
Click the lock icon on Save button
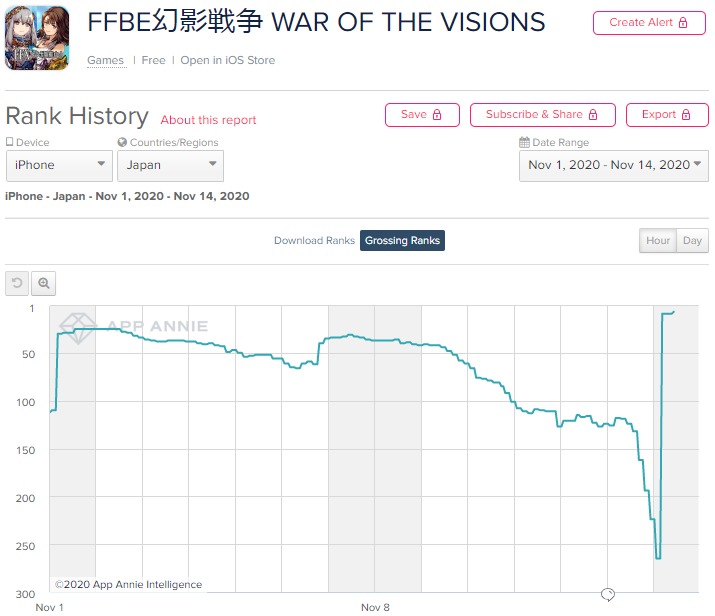tap(437, 114)
